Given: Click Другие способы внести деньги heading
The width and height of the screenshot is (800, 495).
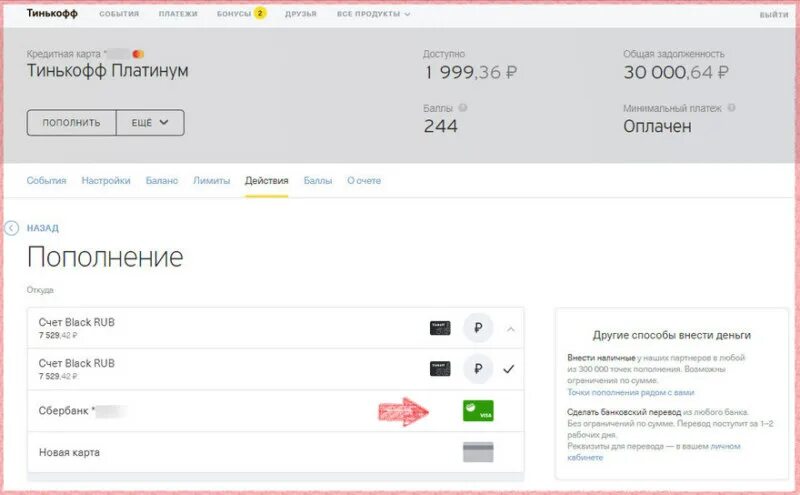Looking at the screenshot, I should [671, 335].
